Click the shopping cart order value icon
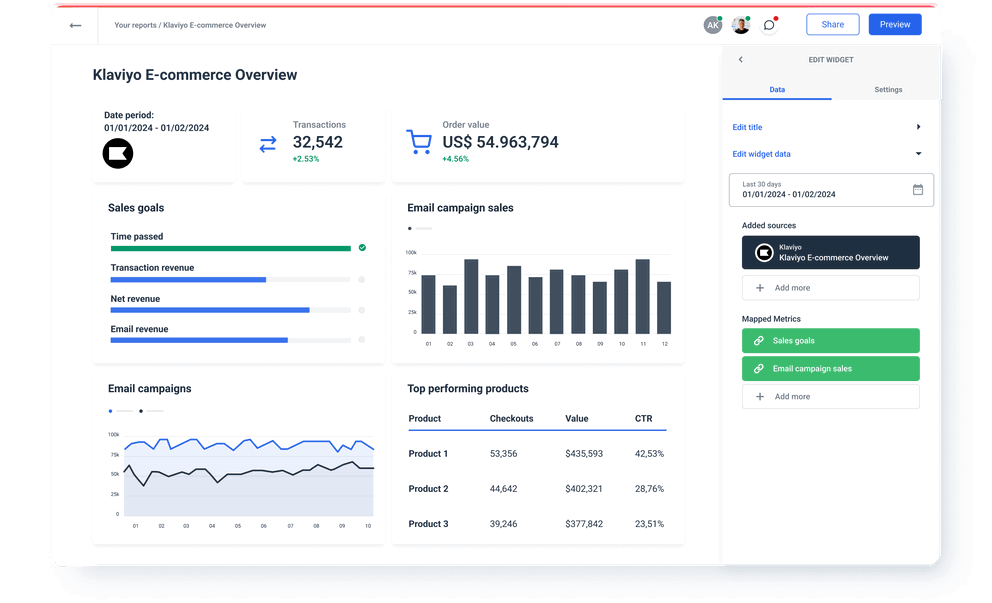Screen dimensions: 992x603 [418, 143]
